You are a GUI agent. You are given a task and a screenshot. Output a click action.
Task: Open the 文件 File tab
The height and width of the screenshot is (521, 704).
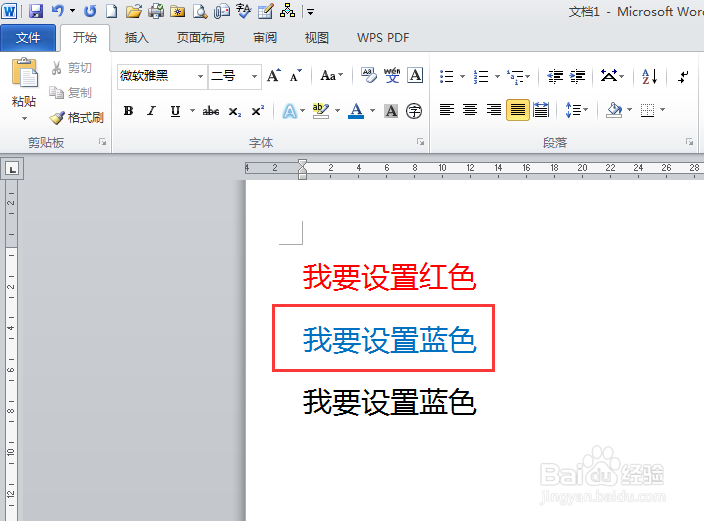pos(28,38)
